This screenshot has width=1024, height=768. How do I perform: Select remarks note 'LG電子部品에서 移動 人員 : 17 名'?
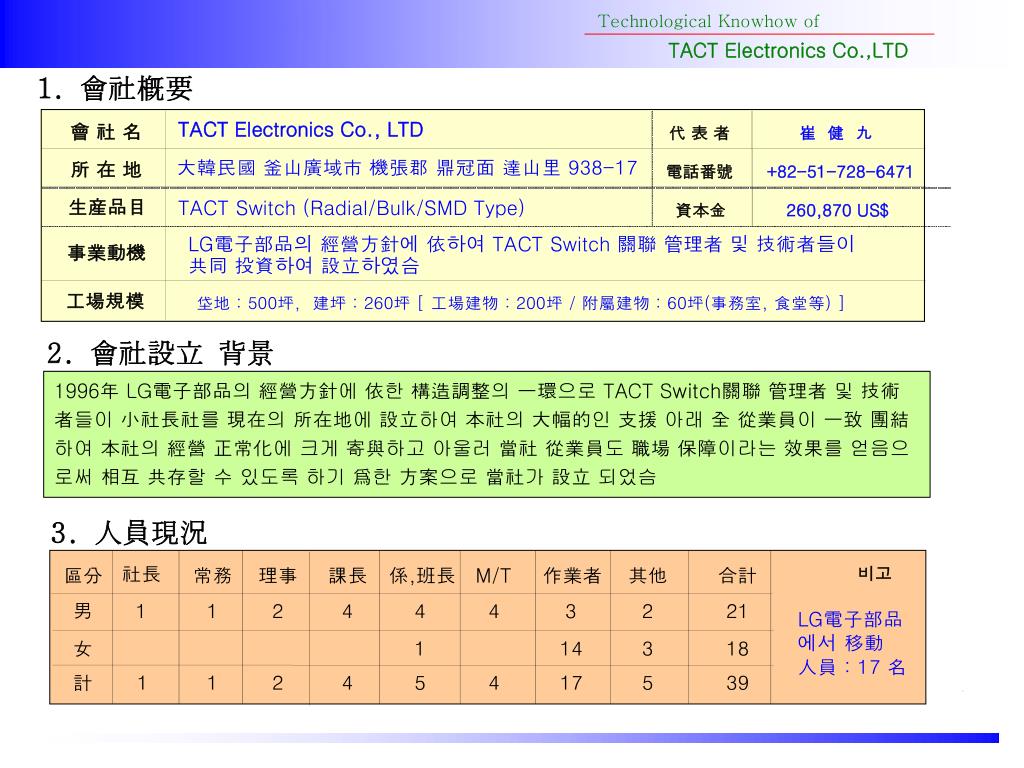(851, 643)
